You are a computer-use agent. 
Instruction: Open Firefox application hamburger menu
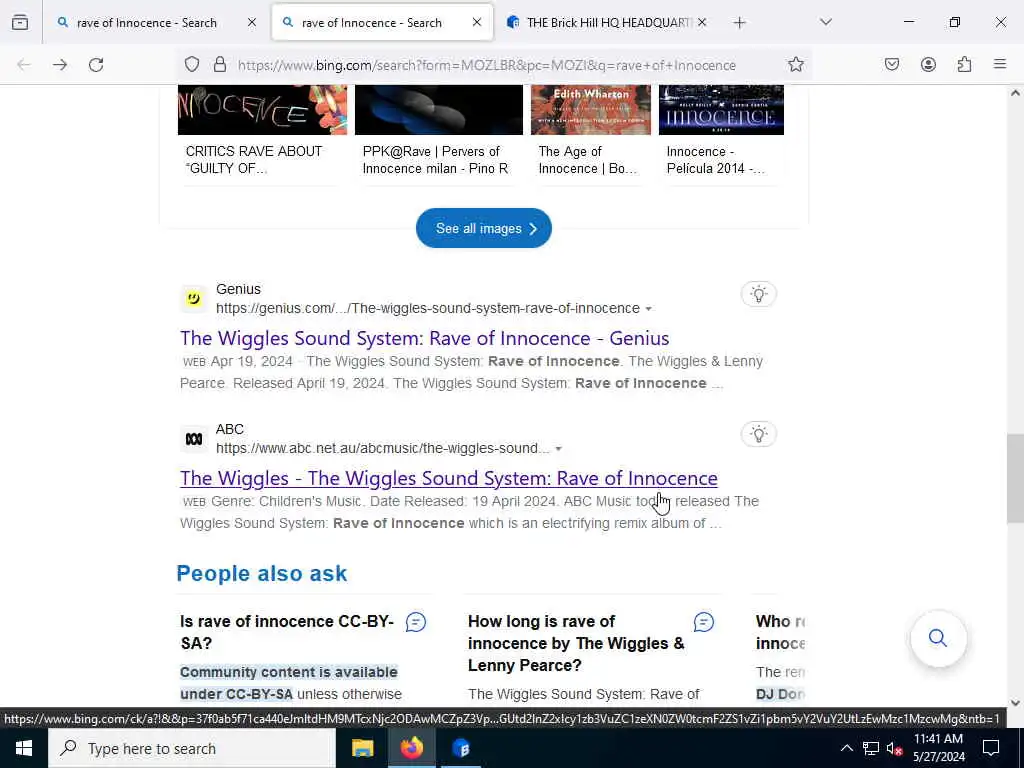coord(1000,65)
